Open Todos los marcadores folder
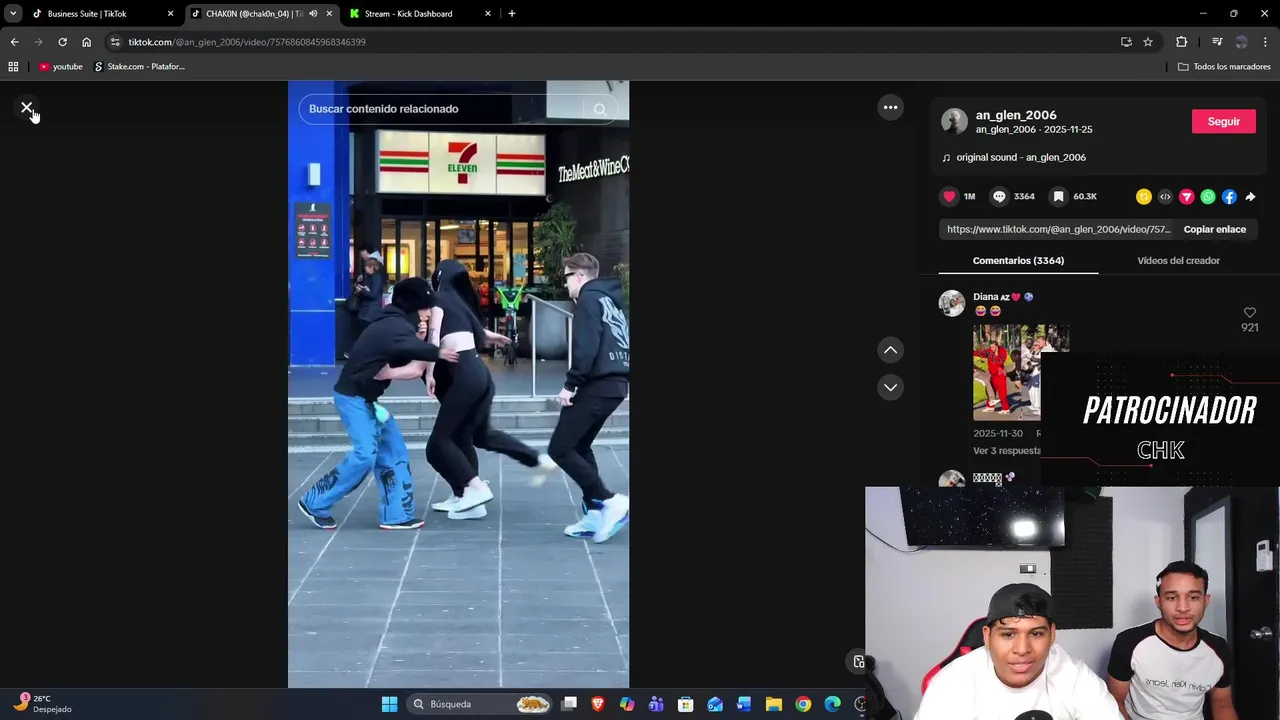1280x720 pixels. pyautogui.click(x=1224, y=67)
